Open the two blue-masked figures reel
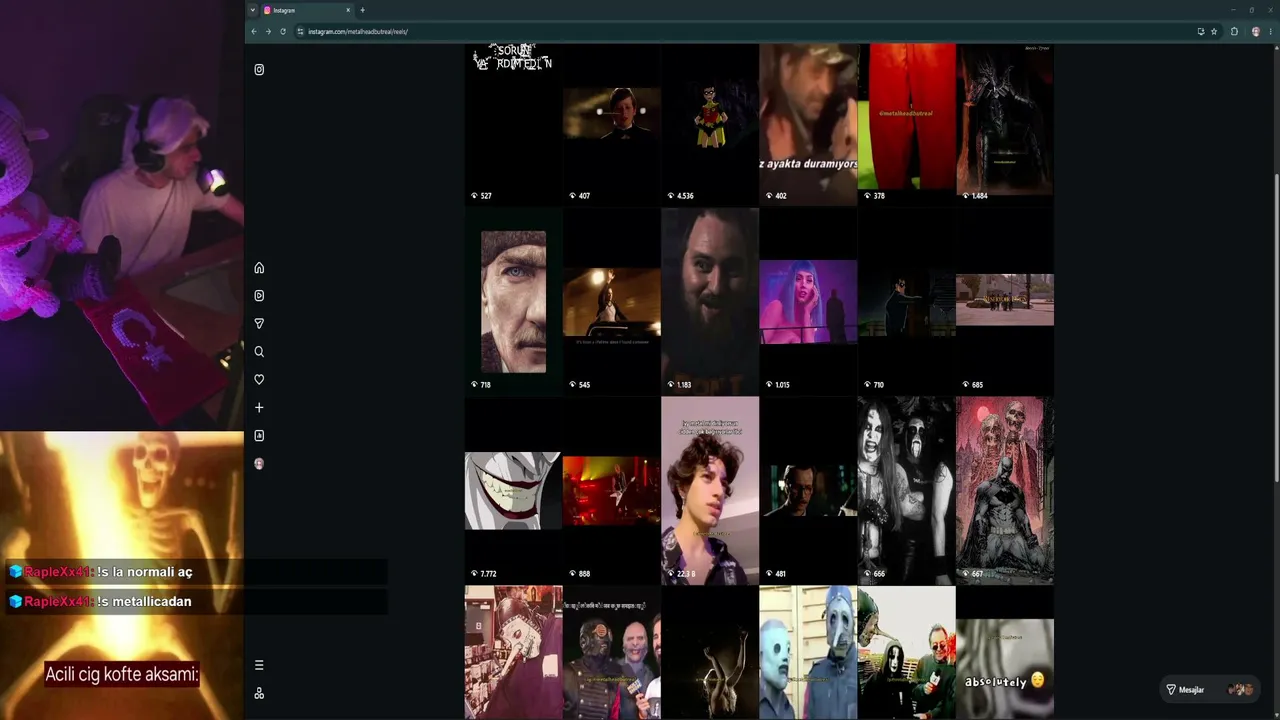Image resolution: width=1280 pixels, height=720 pixels. [808, 653]
